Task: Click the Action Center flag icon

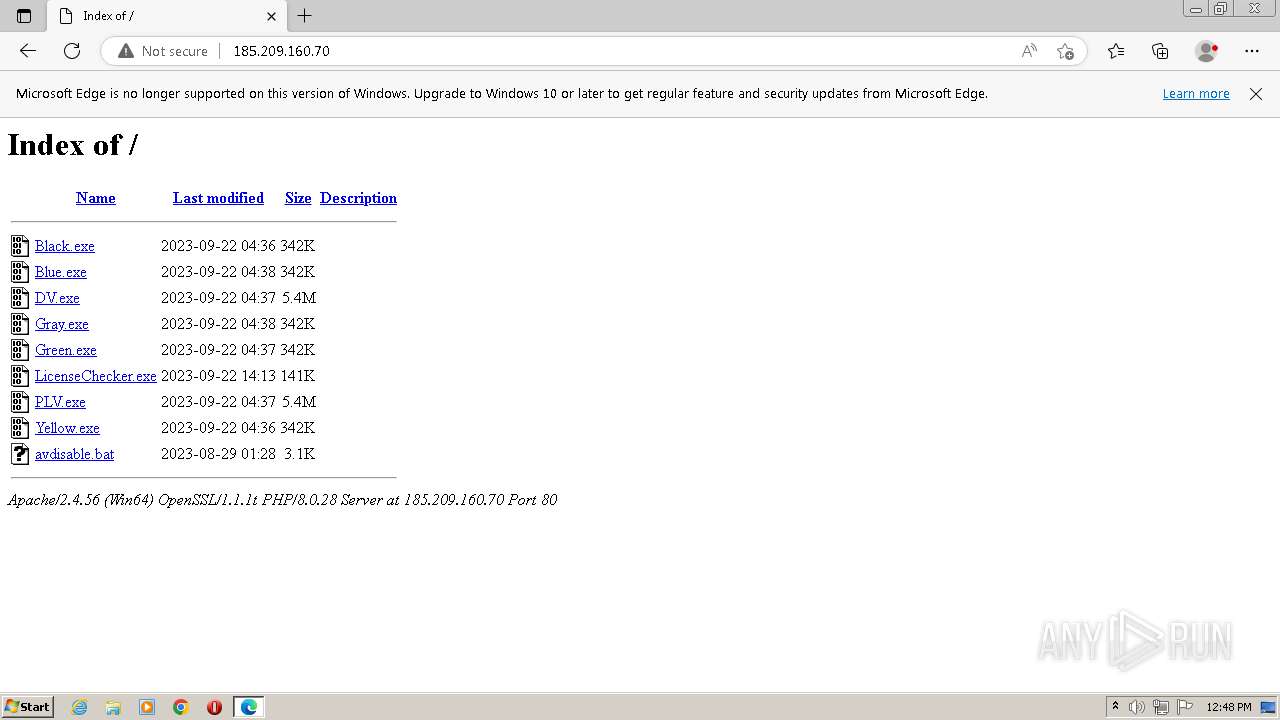Action: click(x=1185, y=707)
